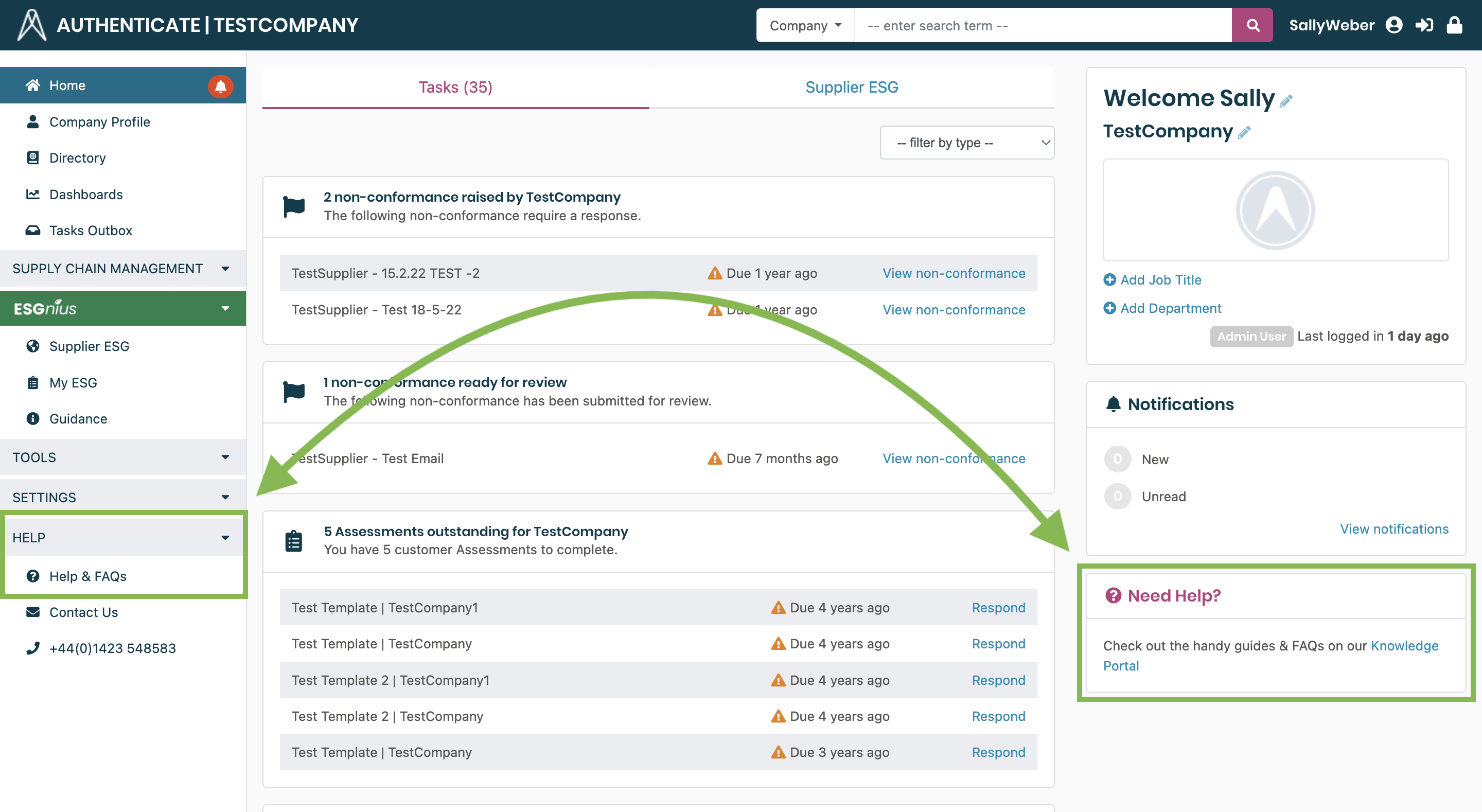
Task: Click the Authenticate logo in header
Action: 31,25
